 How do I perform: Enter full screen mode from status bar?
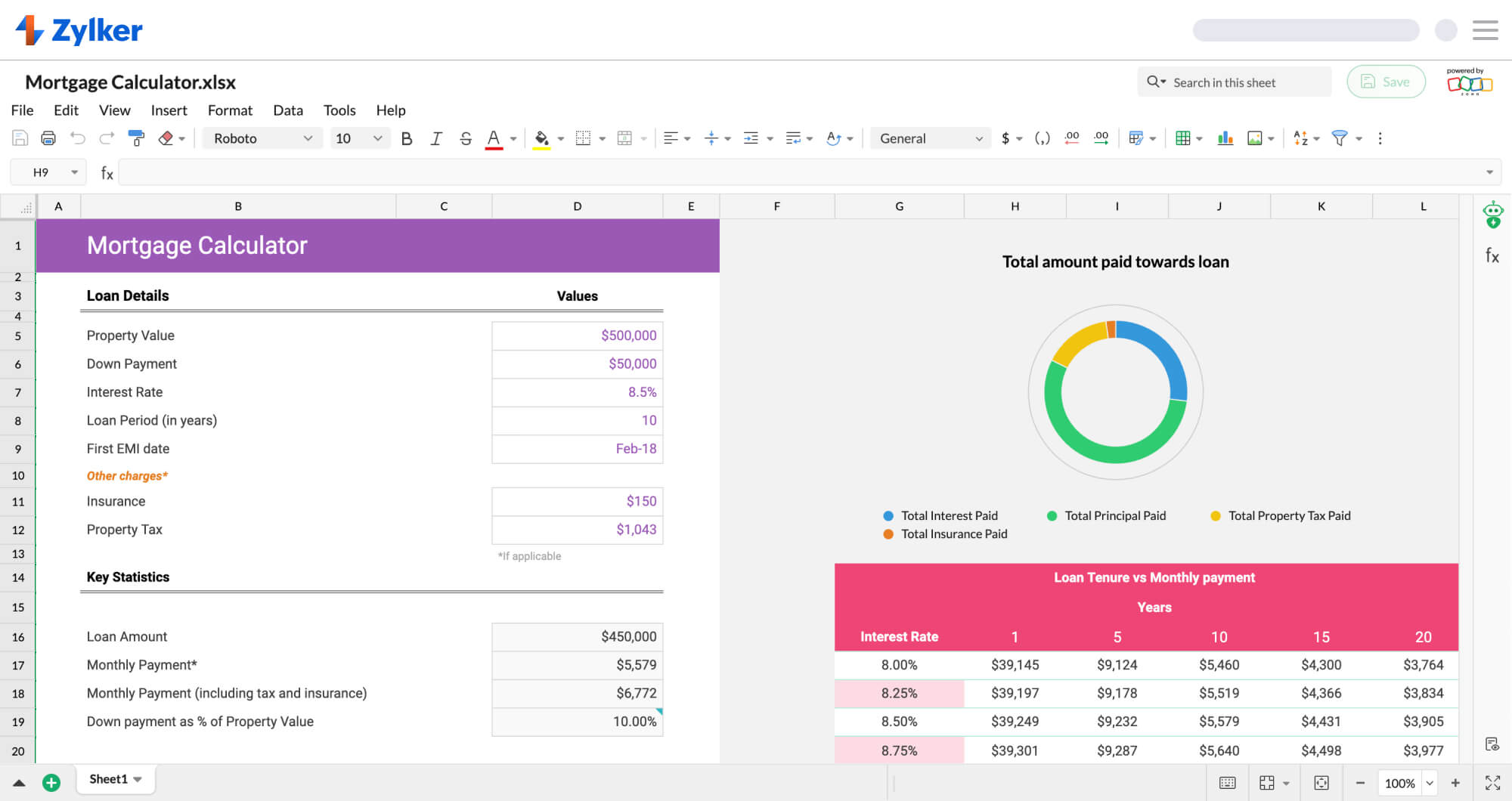(1492, 783)
